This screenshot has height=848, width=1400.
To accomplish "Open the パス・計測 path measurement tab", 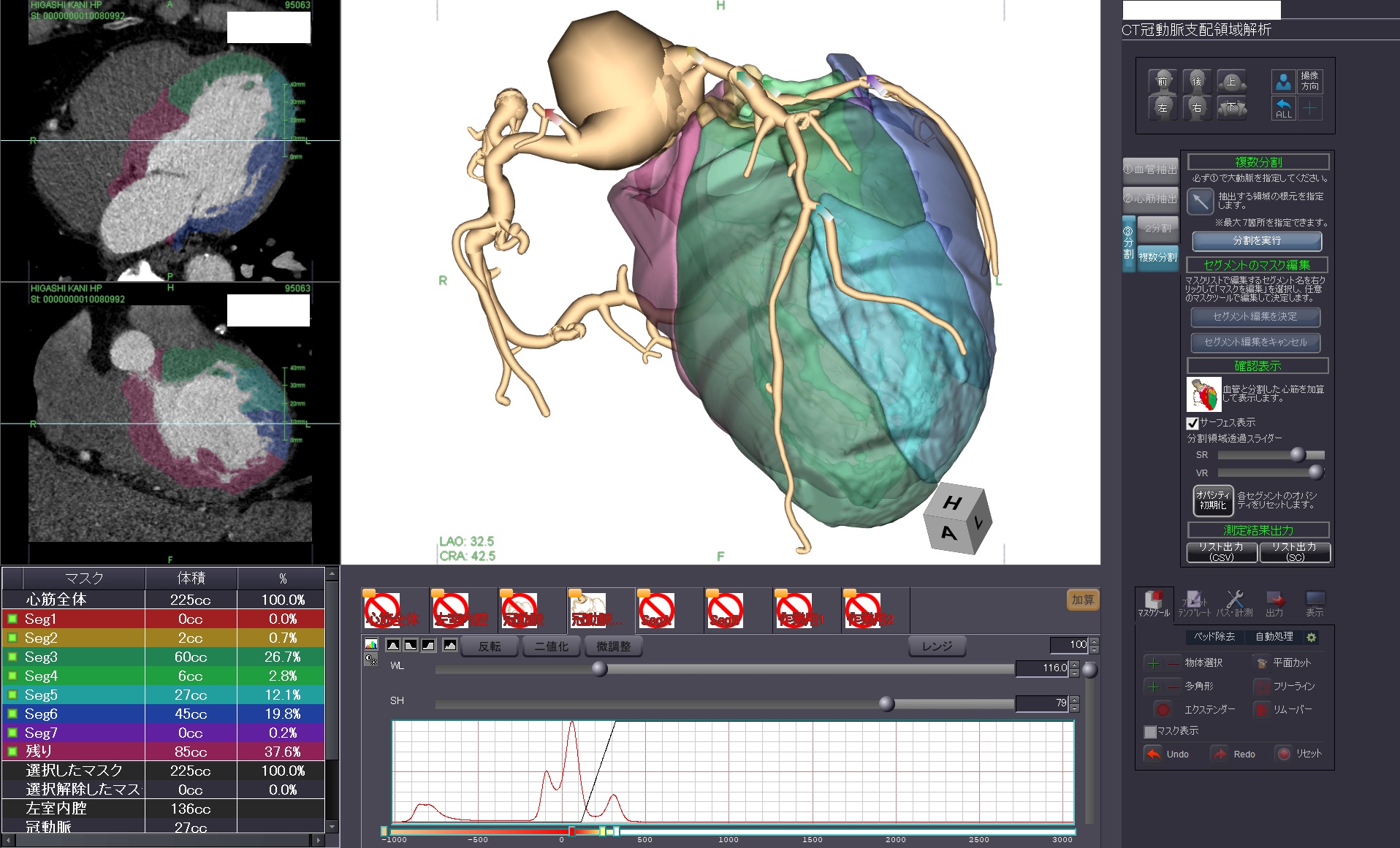I will click(x=1234, y=603).
